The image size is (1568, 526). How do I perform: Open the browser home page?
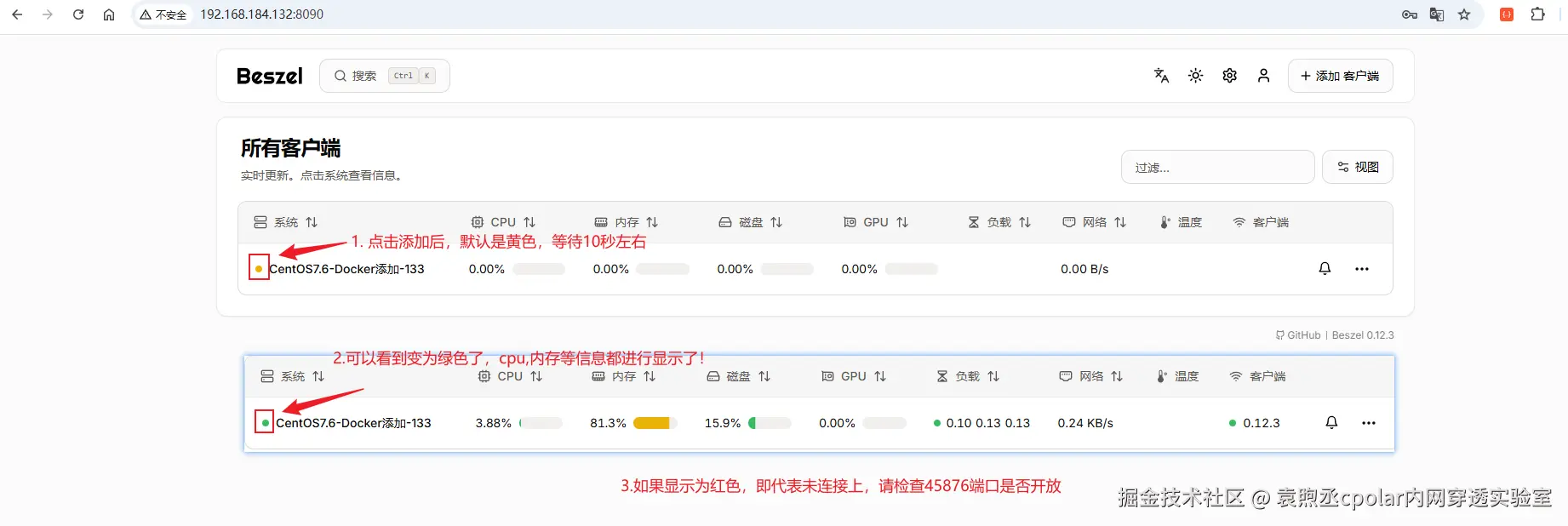pos(109,14)
